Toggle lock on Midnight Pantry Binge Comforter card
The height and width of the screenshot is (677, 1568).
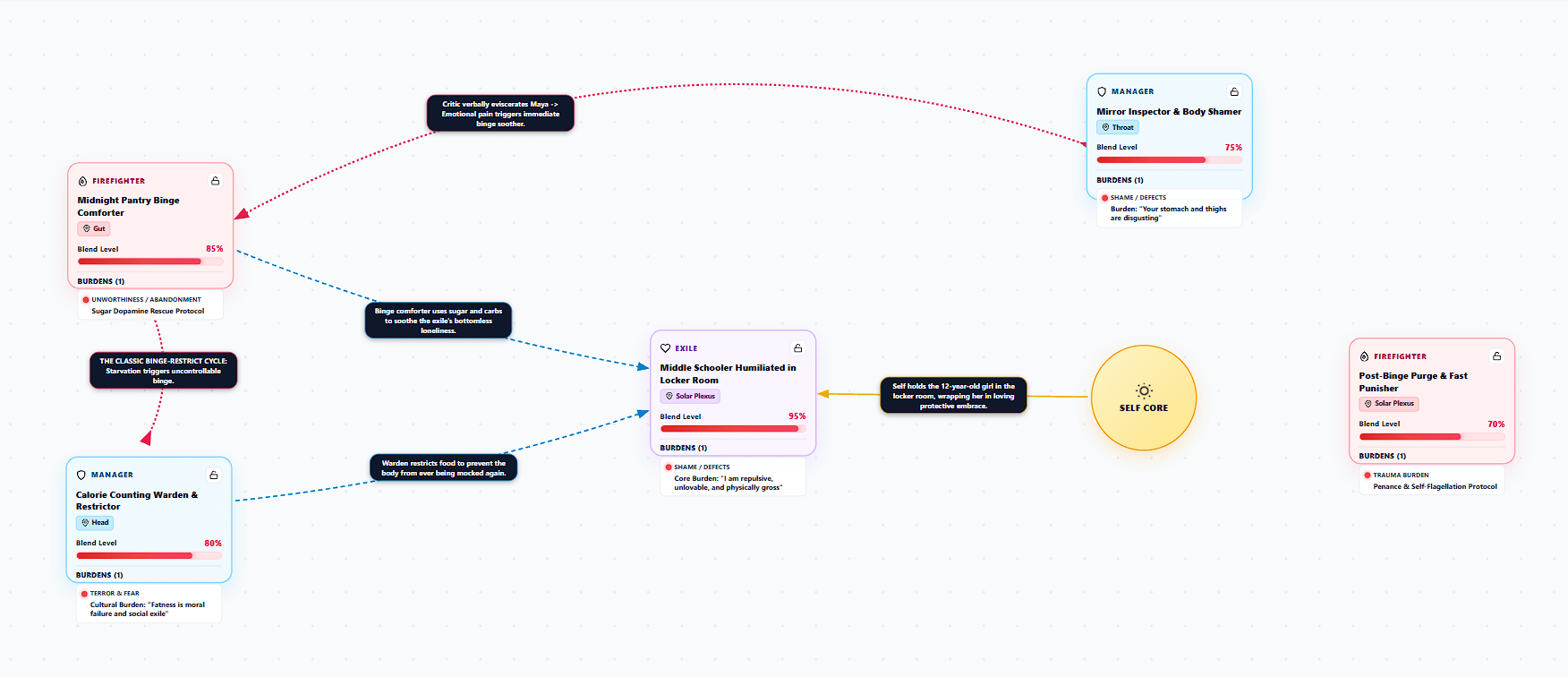215,181
